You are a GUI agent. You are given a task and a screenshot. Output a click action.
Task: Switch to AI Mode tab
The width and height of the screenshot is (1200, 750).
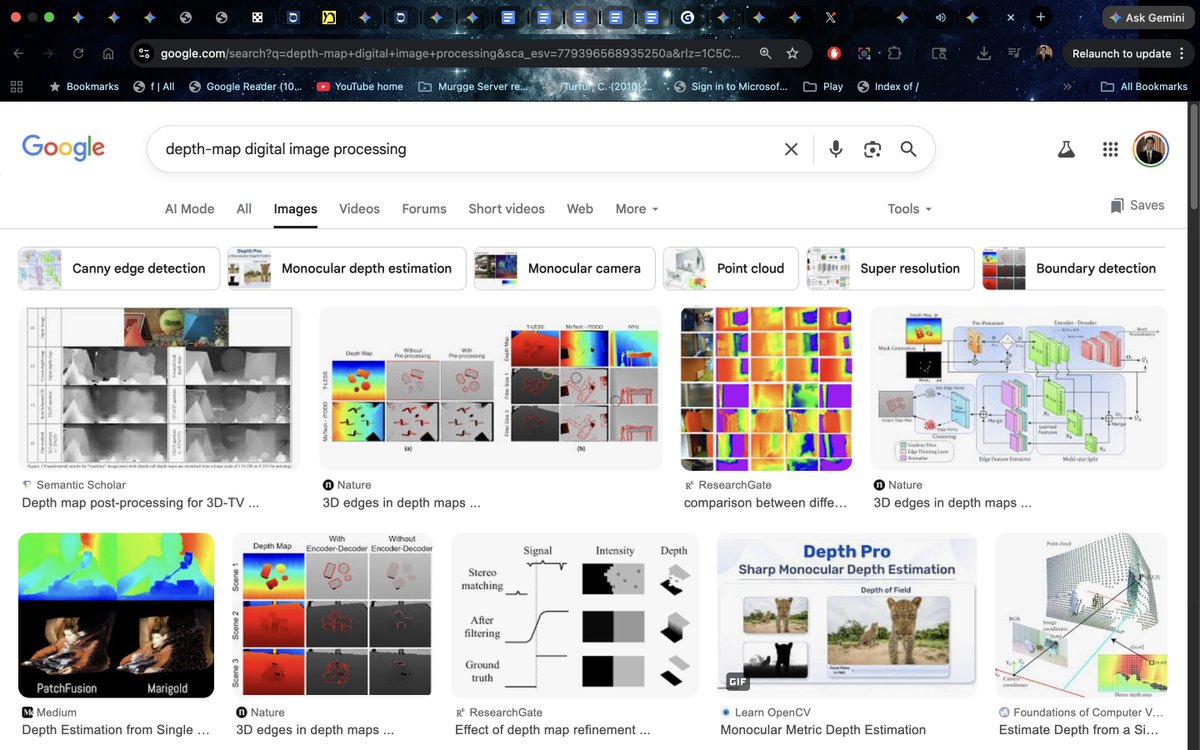click(x=190, y=208)
